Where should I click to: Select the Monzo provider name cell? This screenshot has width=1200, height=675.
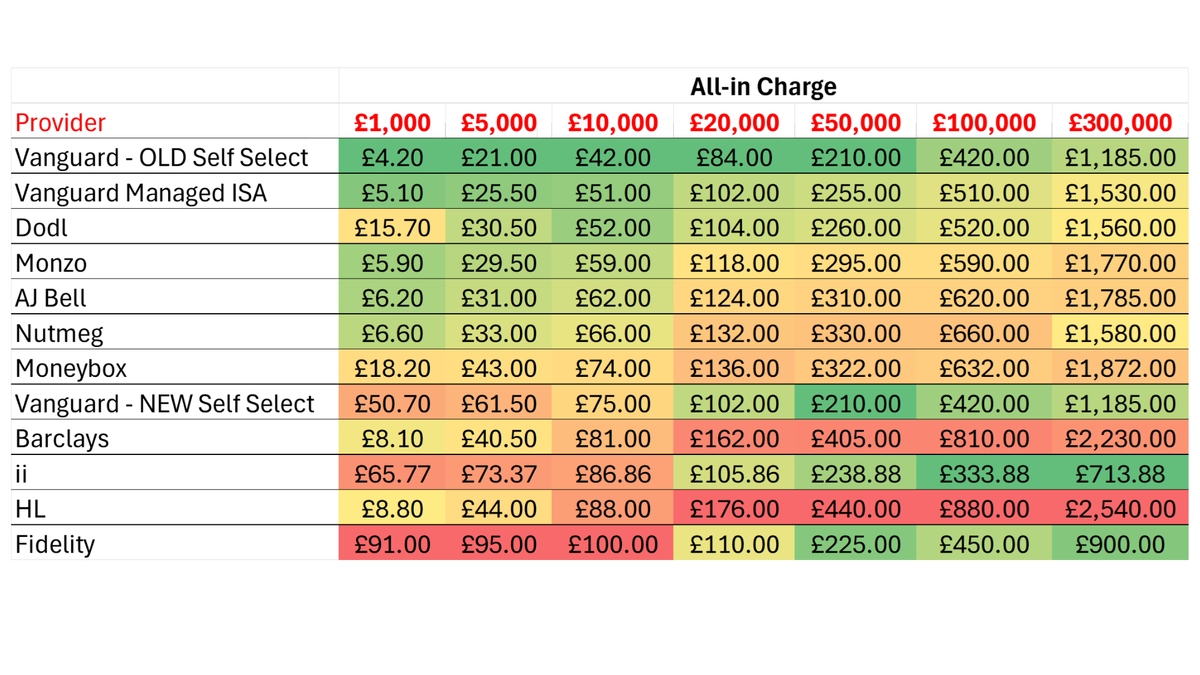tap(175, 263)
